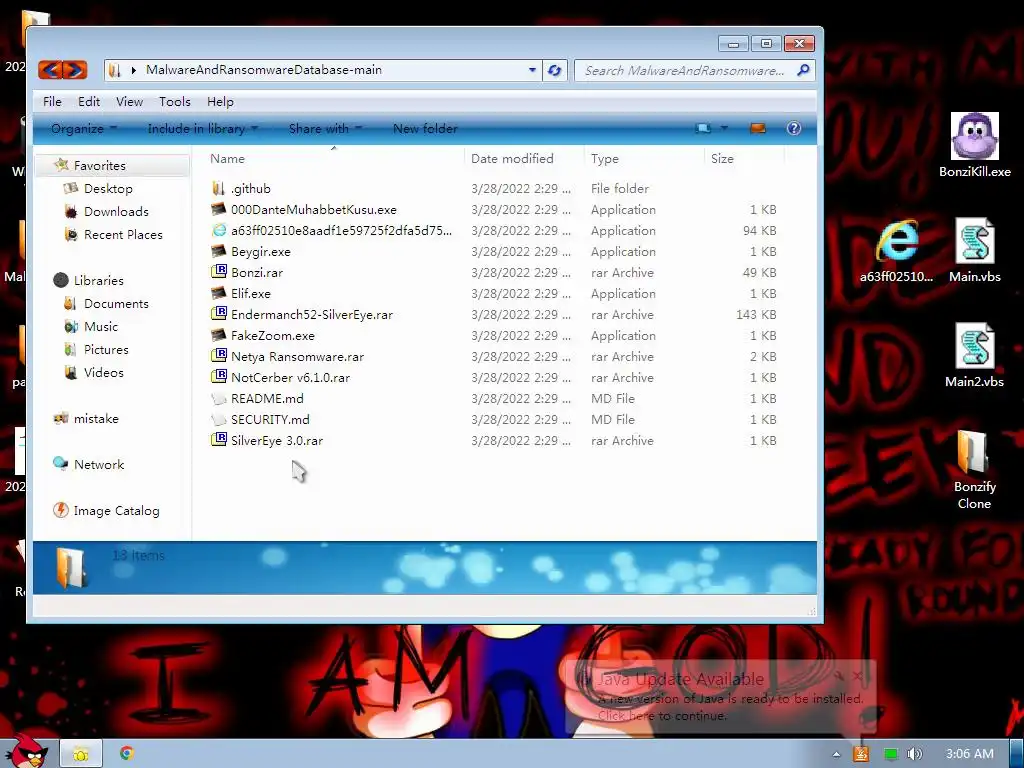Expand the view options dropdown arrow

point(724,128)
